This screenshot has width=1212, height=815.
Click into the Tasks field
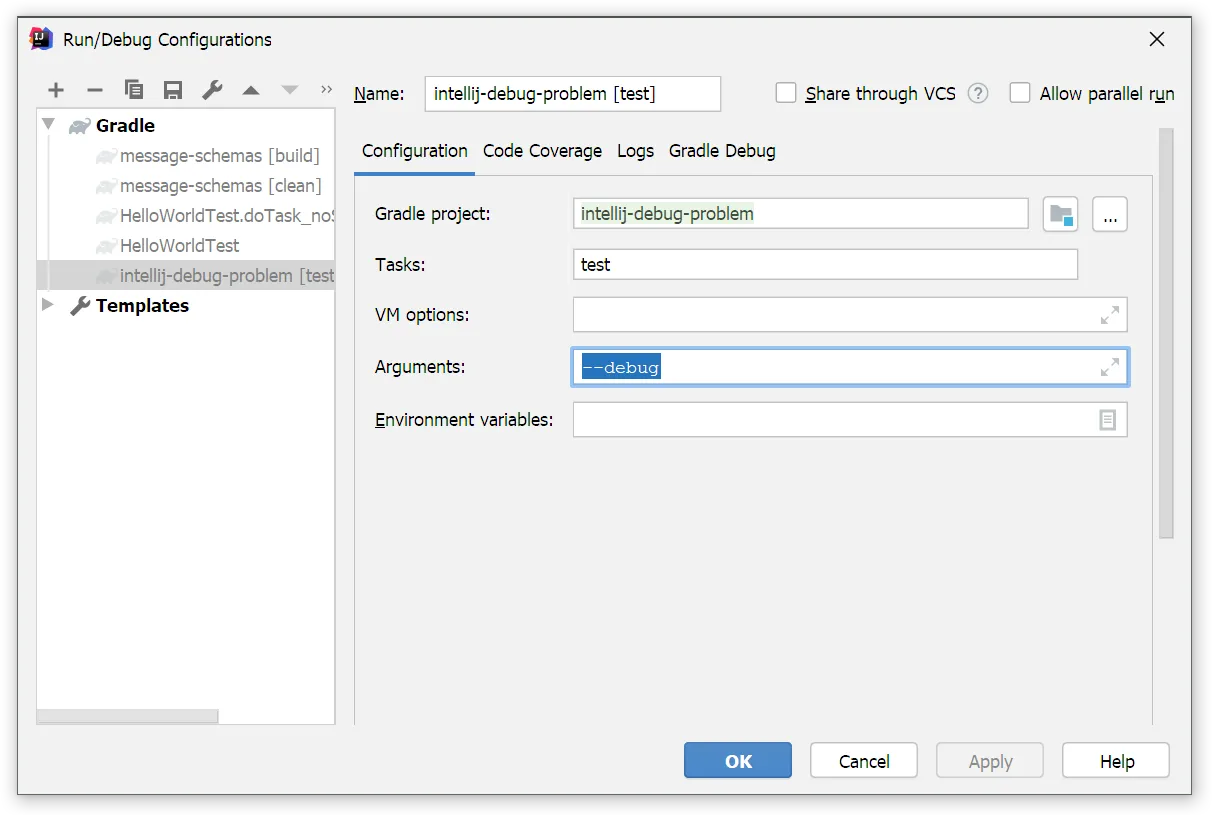[825, 264]
